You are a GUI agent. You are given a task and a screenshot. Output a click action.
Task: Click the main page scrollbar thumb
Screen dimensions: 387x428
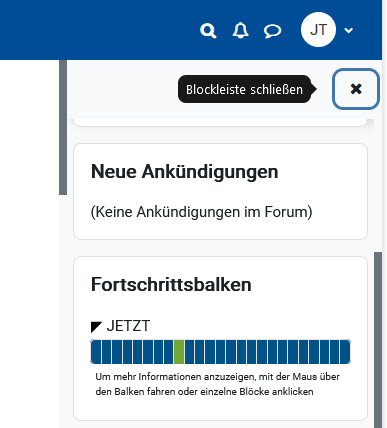pyautogui.click(x=63, y=127)
